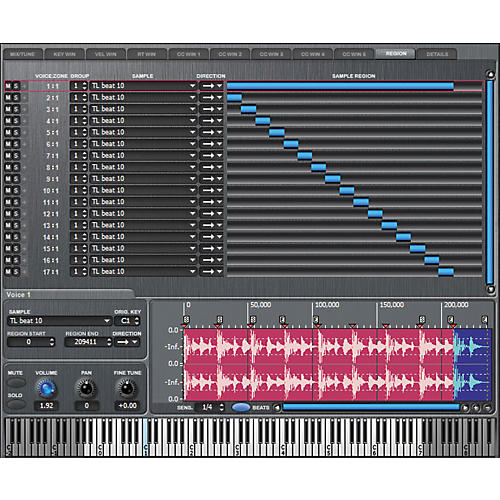Switch to the RT WIN tab
500x500 pixels.
pyautogui.click(x=147, y=54)
